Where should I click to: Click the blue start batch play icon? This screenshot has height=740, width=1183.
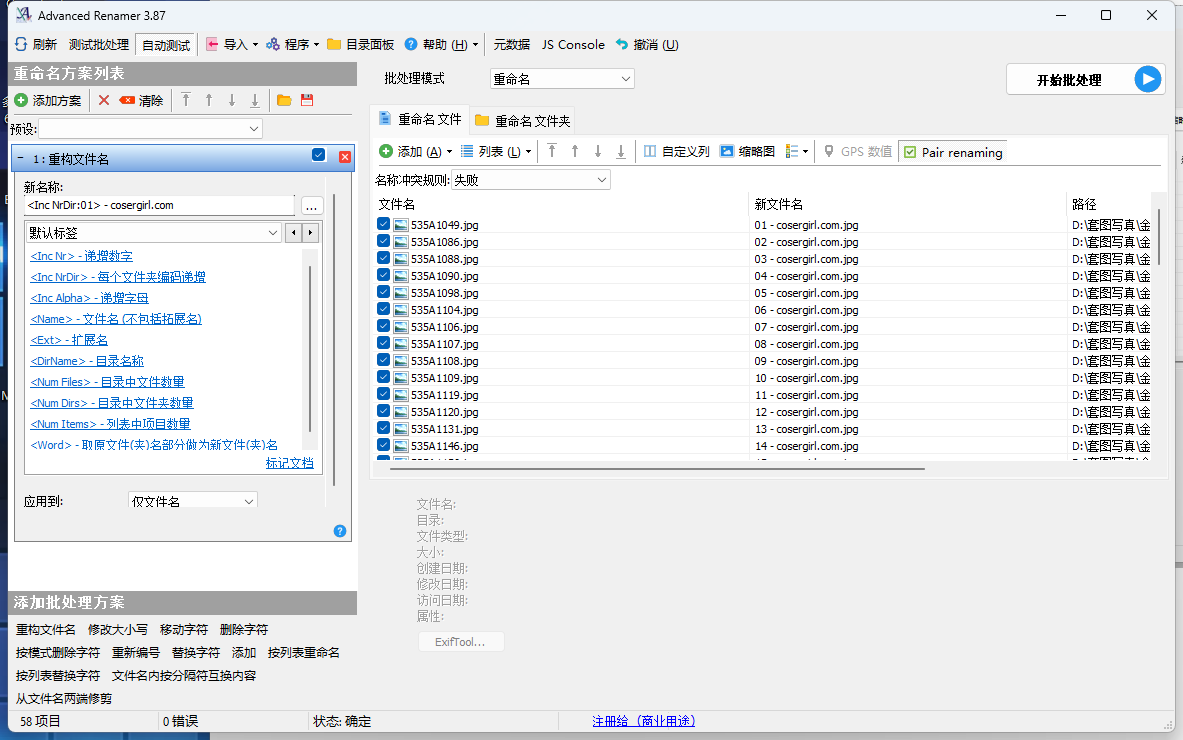[1148, 80]
